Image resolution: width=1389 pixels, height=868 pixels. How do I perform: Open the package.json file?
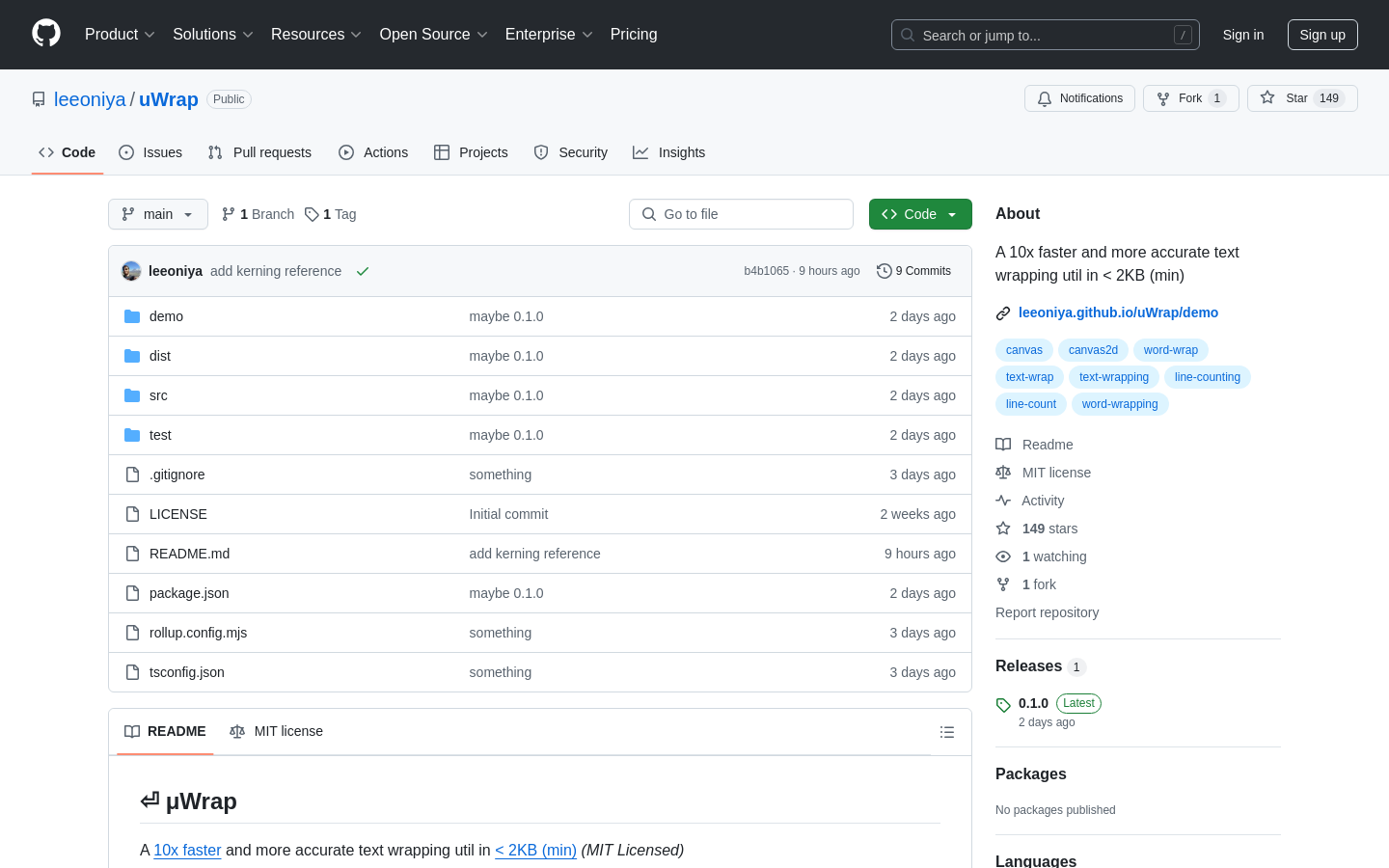coord(189,593)
